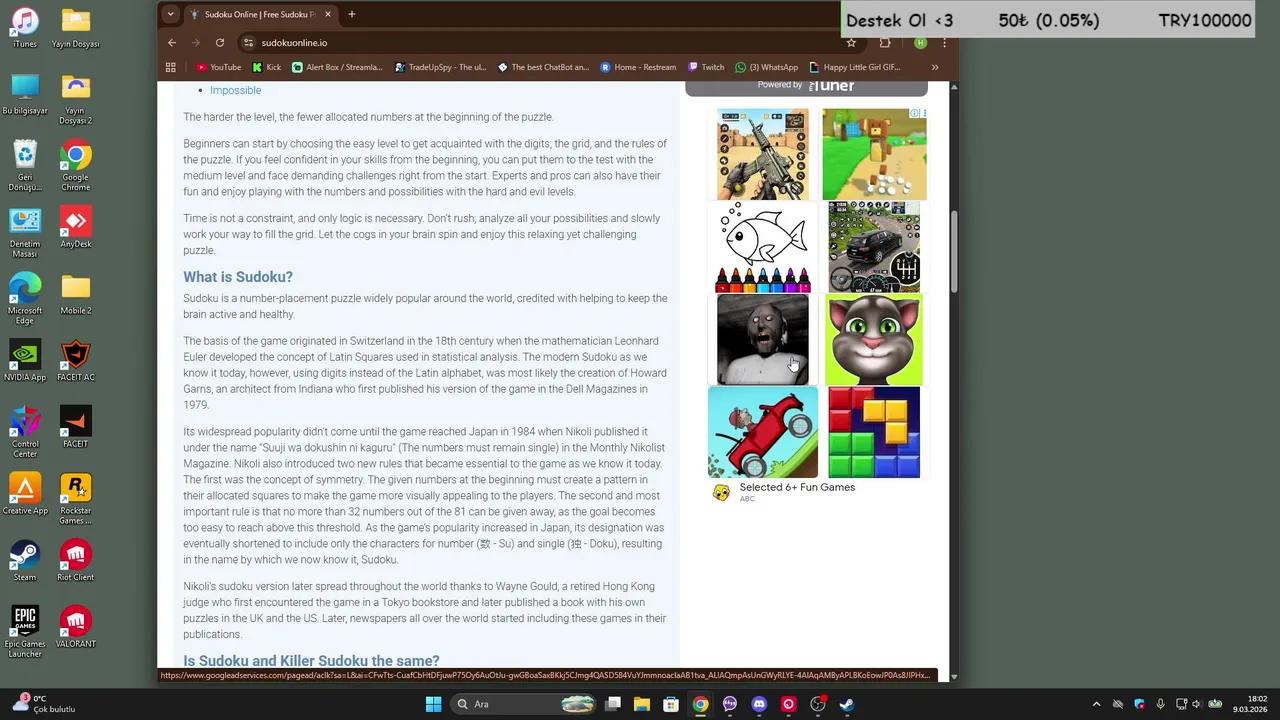Launch FACEIT AC from desktop
Viewport: 1280px width, 720px height.
[x=76, y=360]
